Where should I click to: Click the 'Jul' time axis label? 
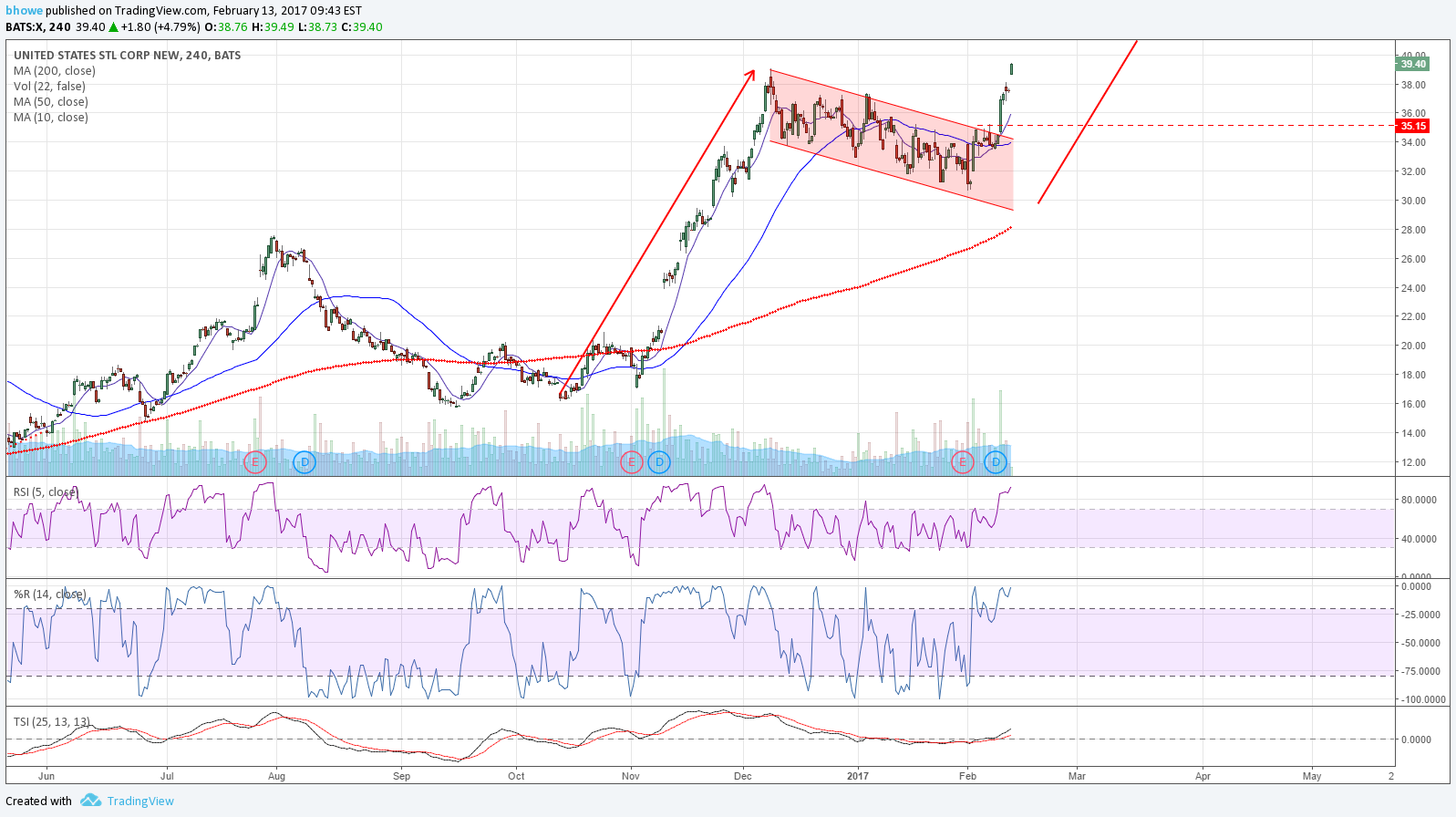(167, 777)
